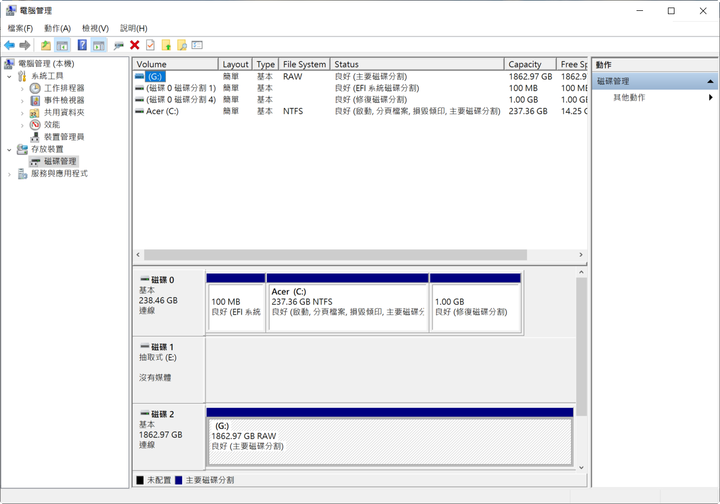
Task: Sort by the Capacity column header
Action: coord(530,64)
